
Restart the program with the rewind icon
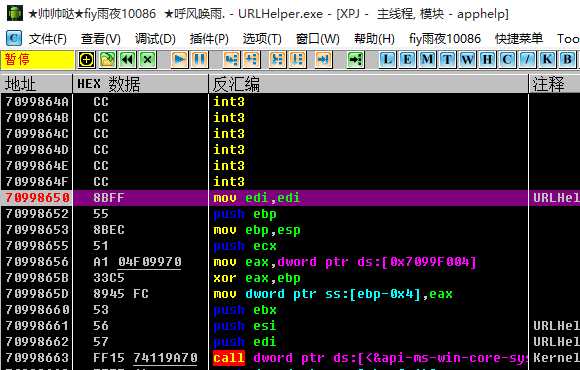[x=128, y=60]
